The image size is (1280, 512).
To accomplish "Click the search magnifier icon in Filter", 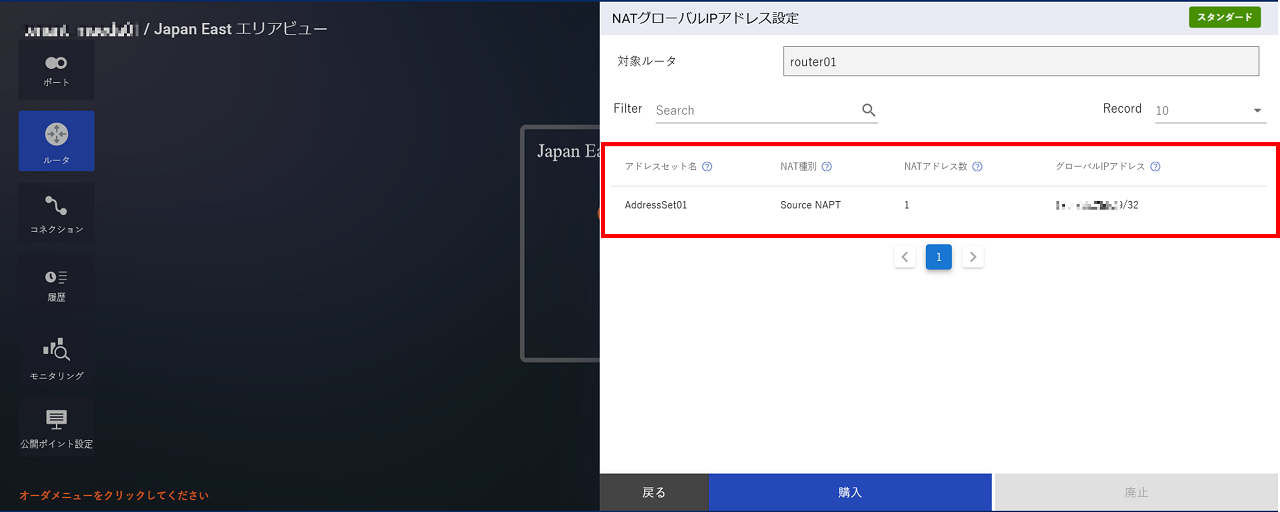I will pos(868,110).
